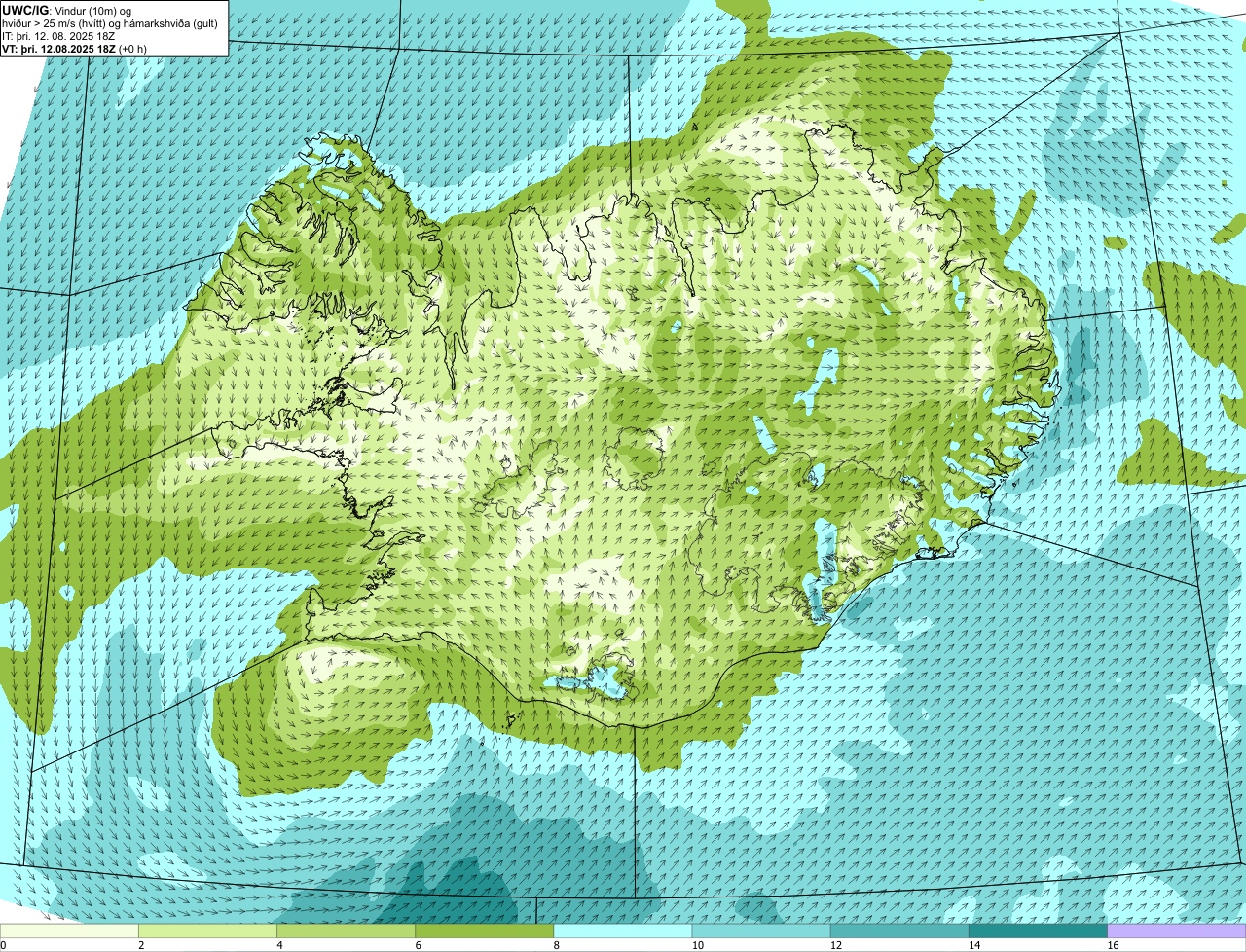Click the legend scale label '8'

point(557,945)
